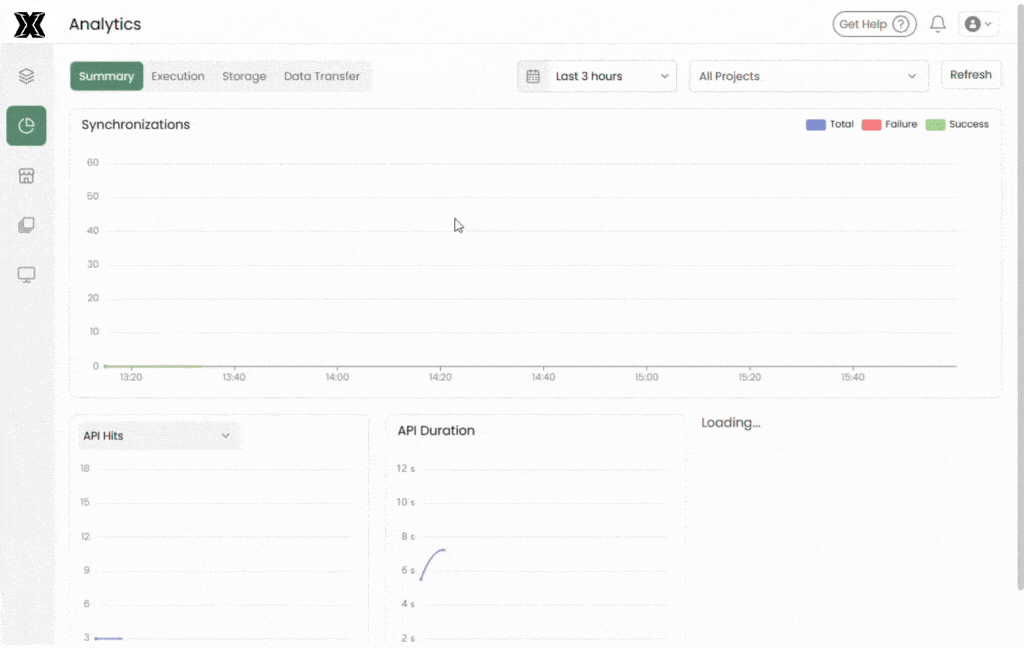Expand the Last 3 hours time dropdown

click(611, 76)
